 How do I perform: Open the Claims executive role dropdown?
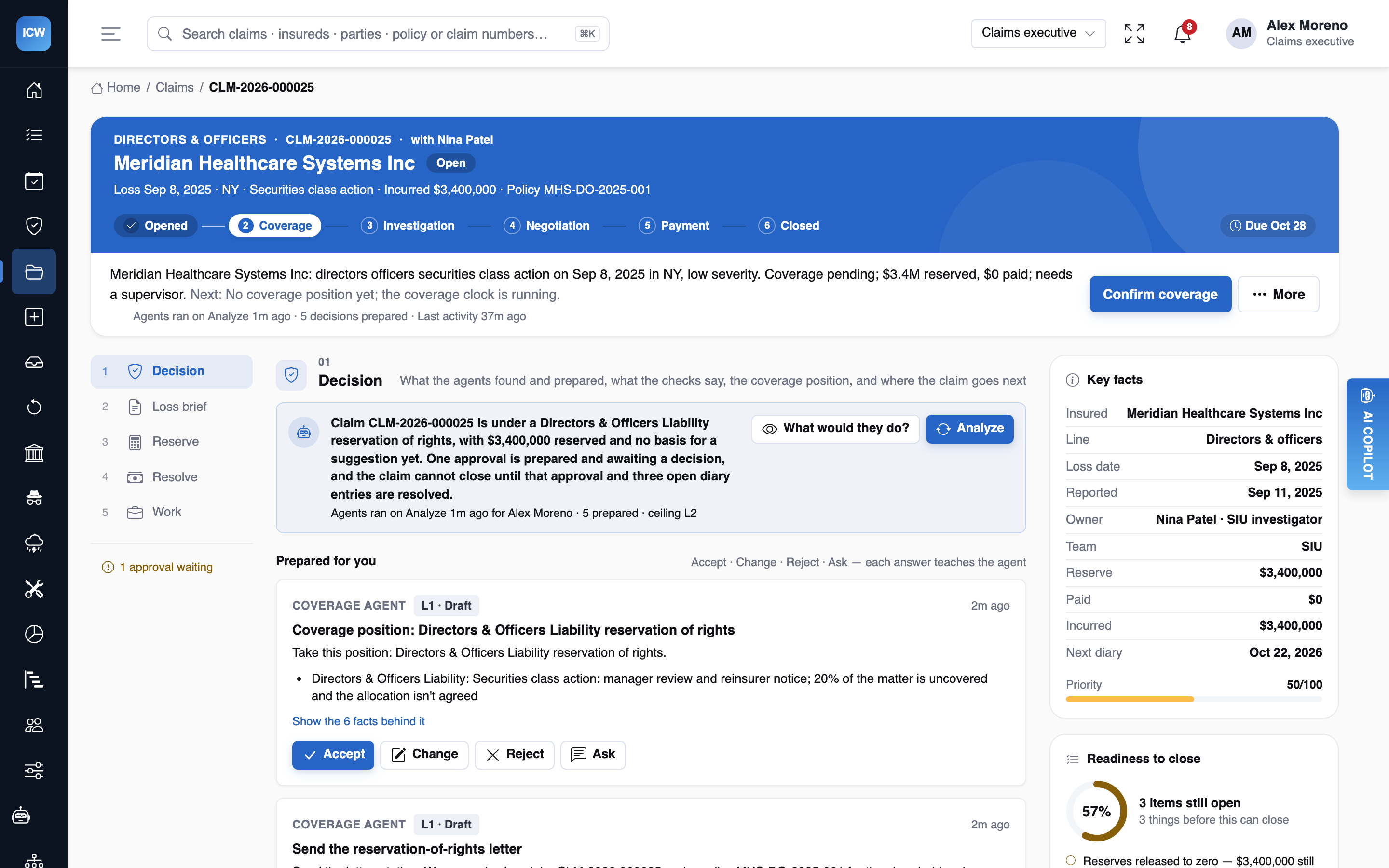coord(1038,33)
